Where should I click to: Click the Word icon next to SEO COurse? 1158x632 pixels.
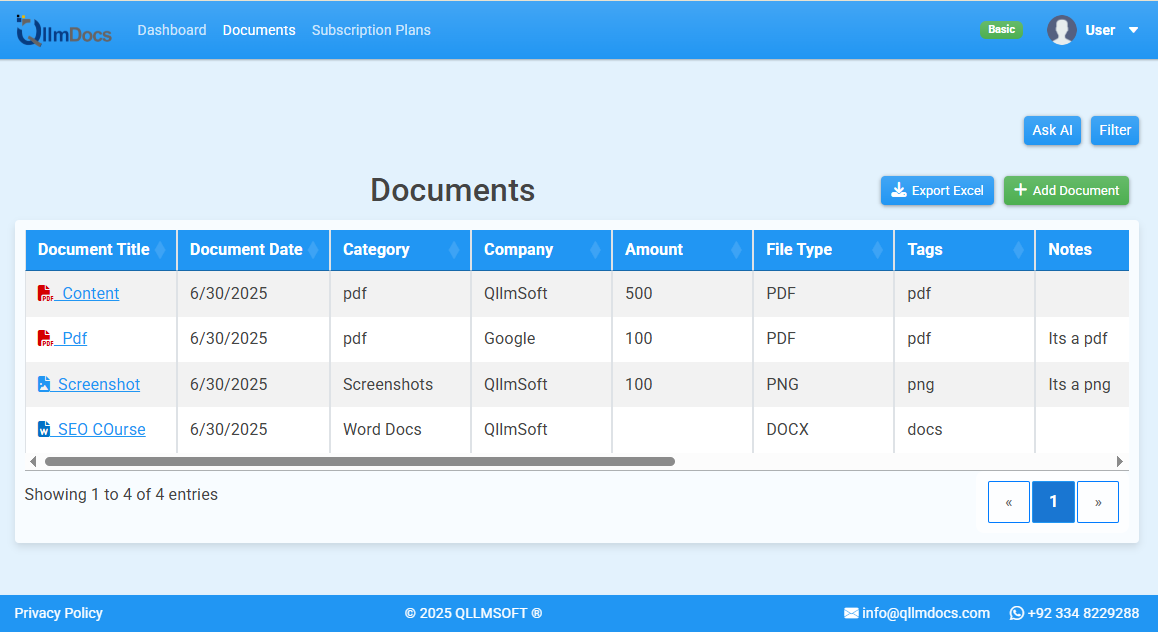[x=42, y=429]
